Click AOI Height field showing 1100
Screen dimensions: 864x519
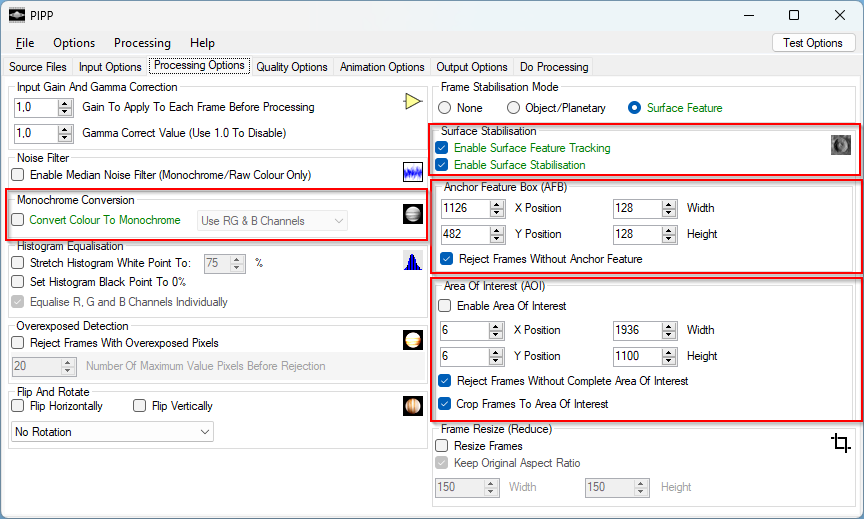click(x=637, y=356)
